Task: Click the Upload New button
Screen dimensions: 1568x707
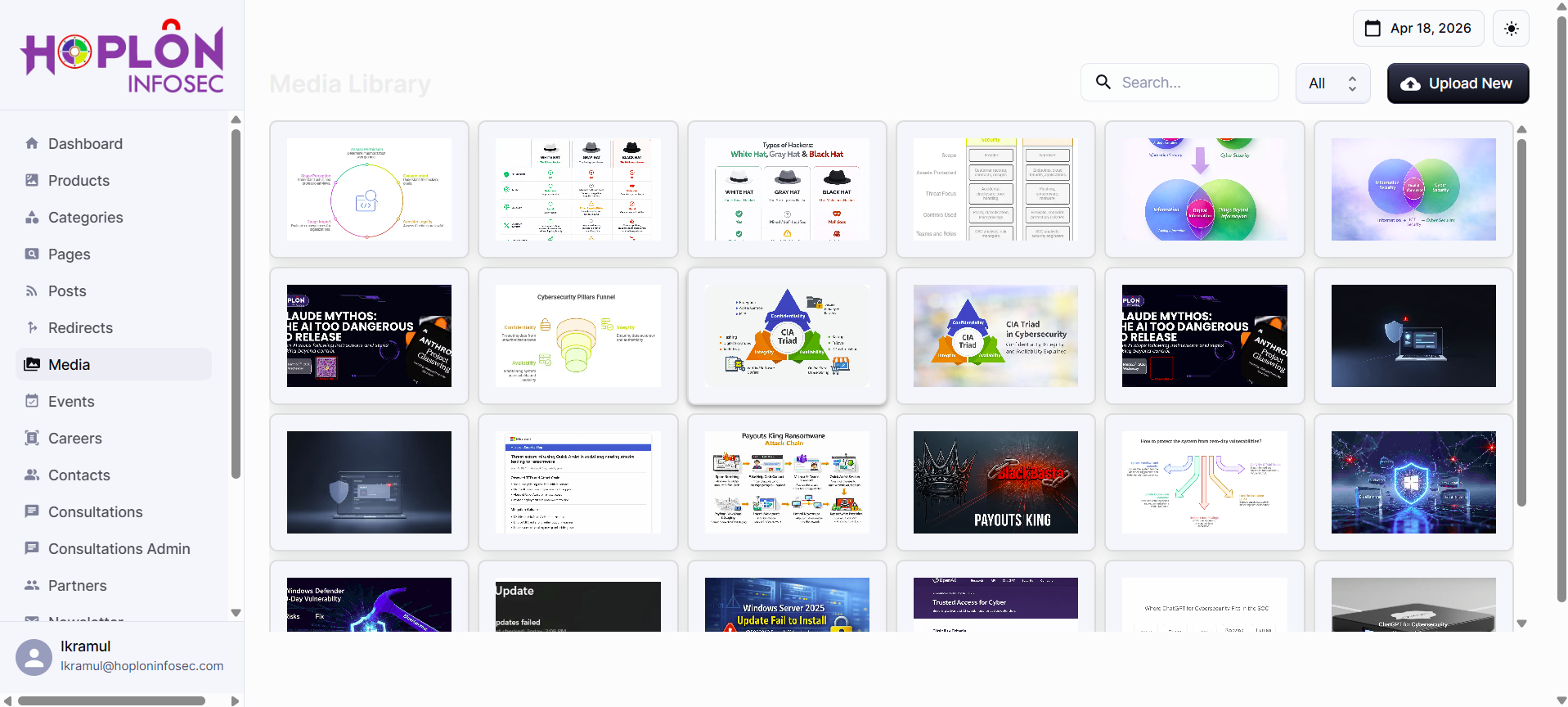Action: [x=1458, y=83]
